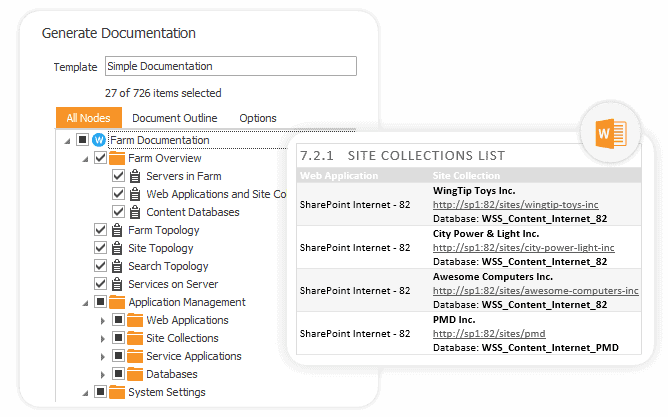
Task: Toggle the Web Applications folder checkbox
Action: [x=118, y=319]
